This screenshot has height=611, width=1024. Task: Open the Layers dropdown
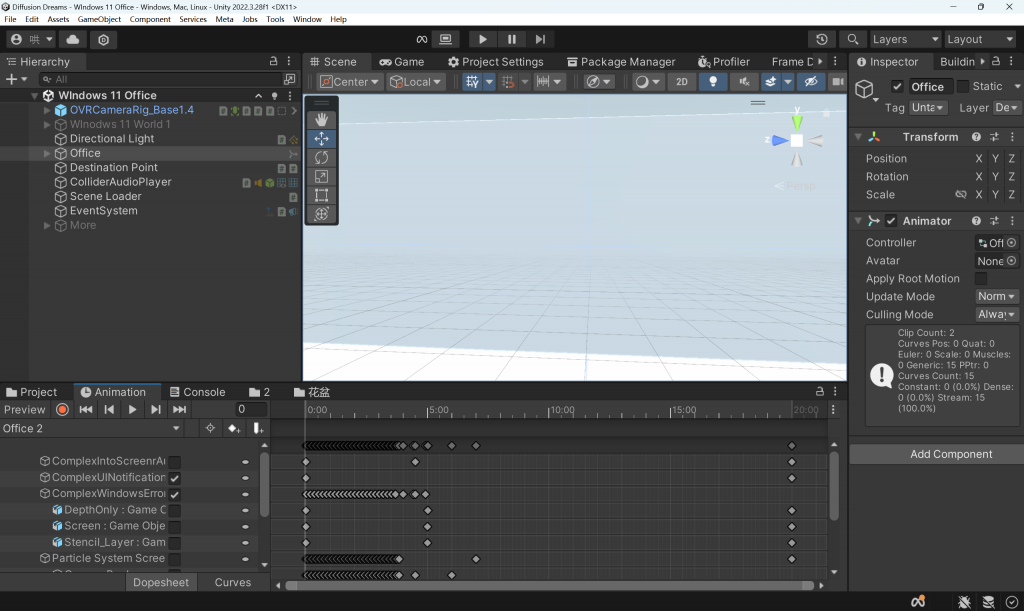pyautogui.click(x=905, y=39)
